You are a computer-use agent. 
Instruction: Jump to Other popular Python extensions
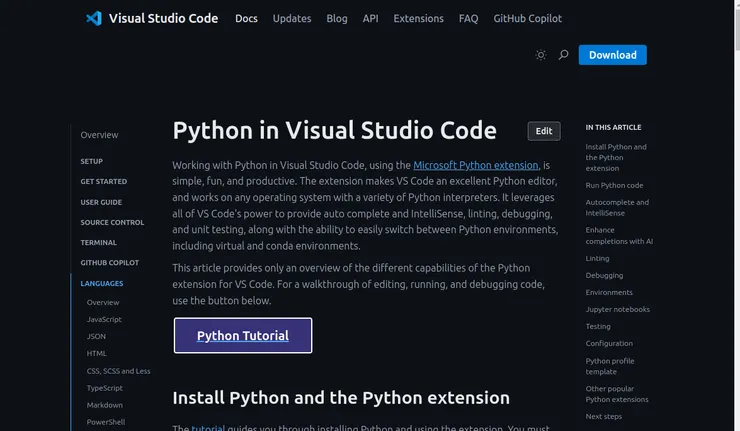[617, 394]
